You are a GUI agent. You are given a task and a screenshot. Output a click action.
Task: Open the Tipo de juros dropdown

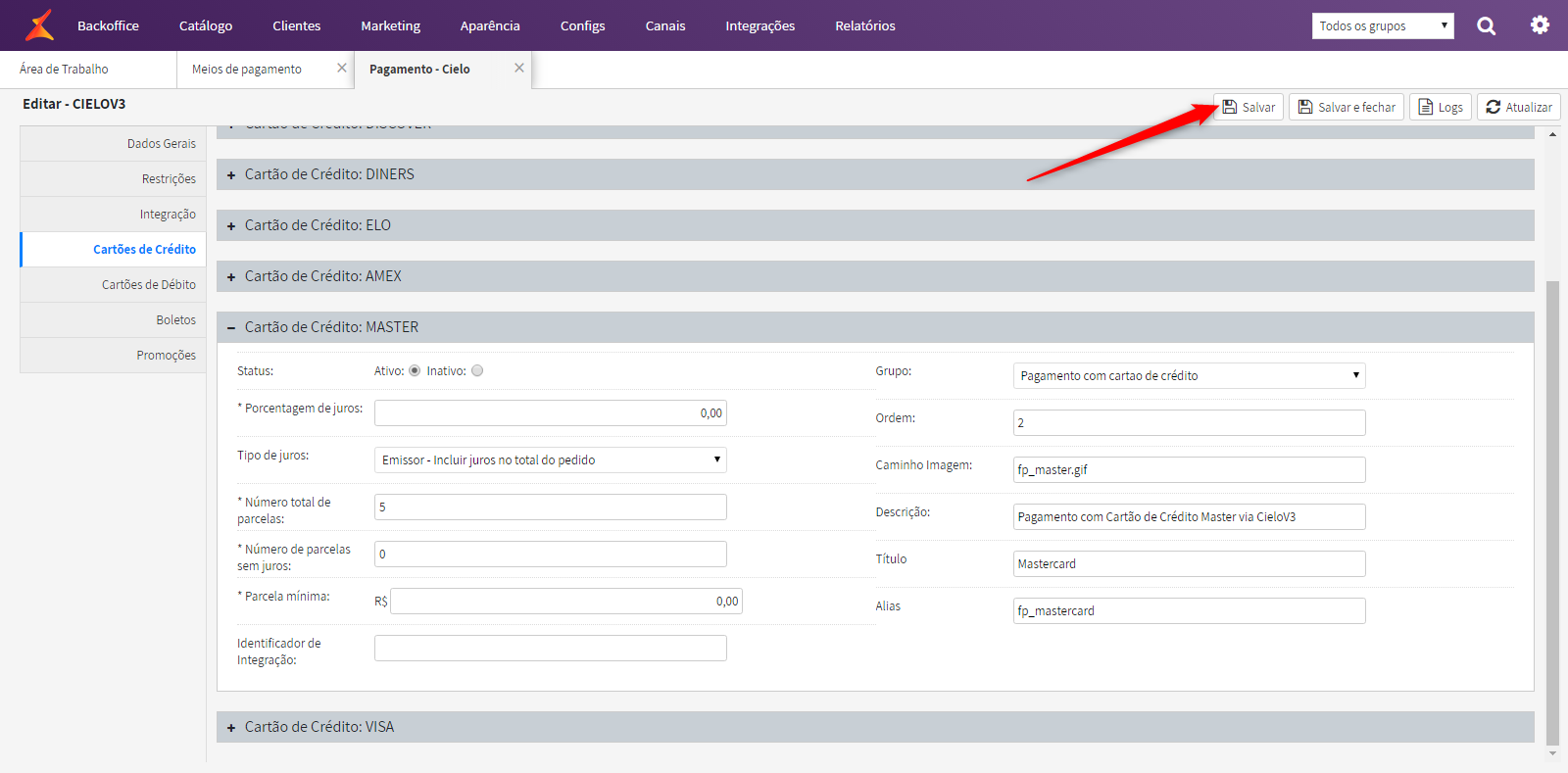(551, 459)
